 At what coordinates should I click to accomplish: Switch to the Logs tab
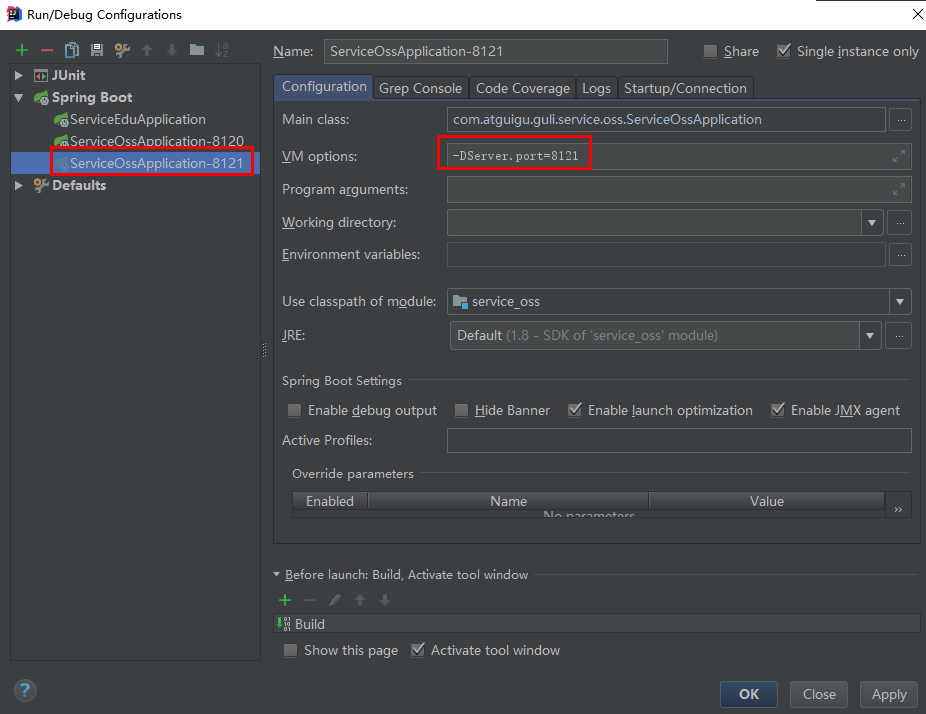(x=596, y=89)
